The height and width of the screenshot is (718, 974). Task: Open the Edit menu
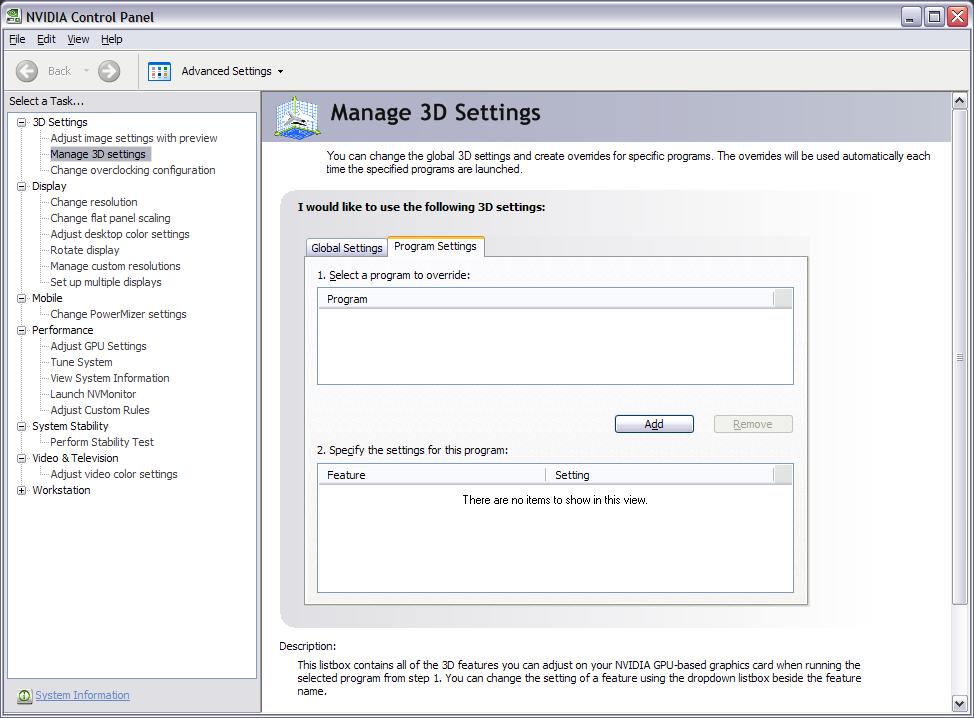click(x=46, y=39)
